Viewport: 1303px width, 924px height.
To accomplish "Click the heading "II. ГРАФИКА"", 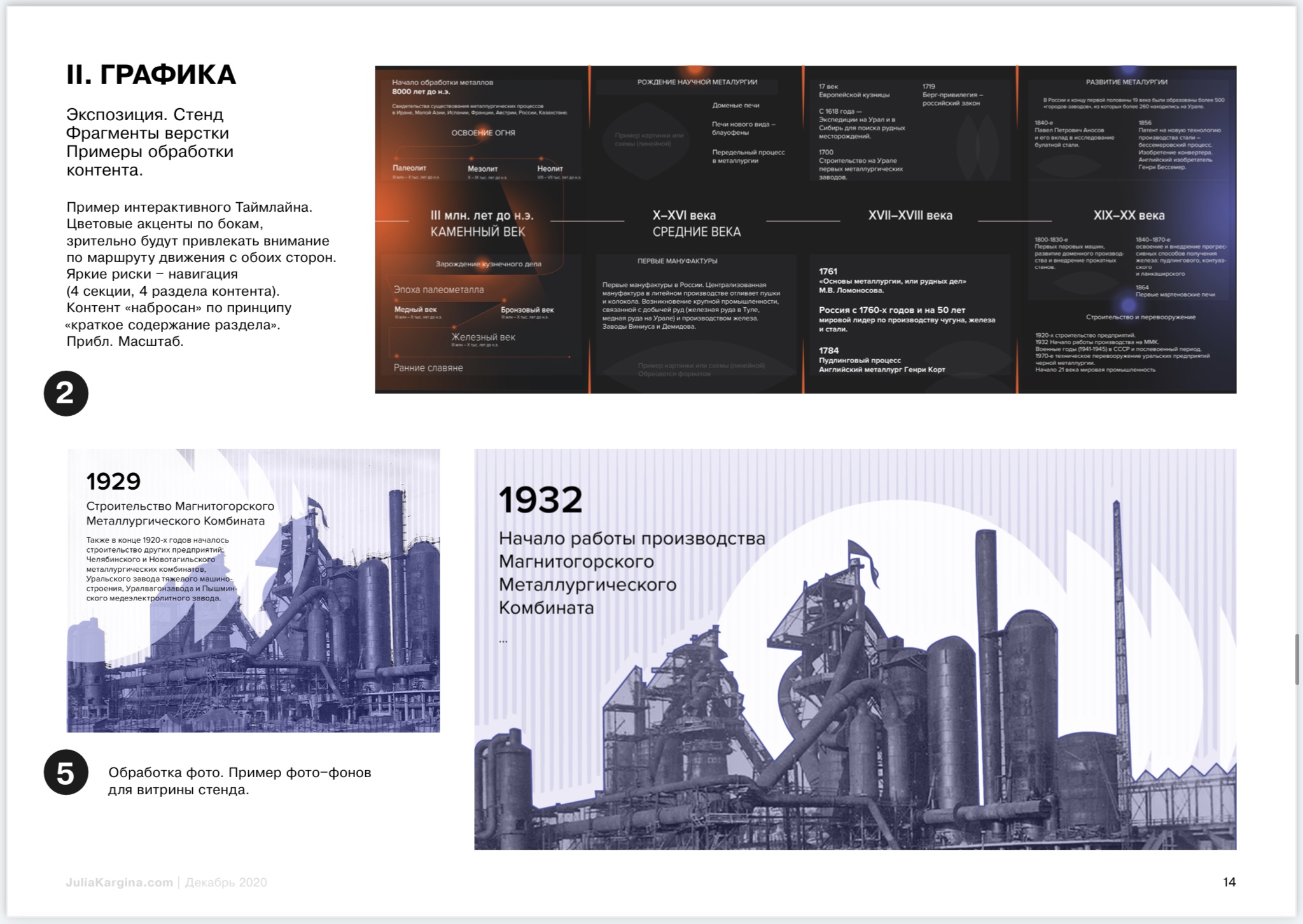I will (151, 75).
